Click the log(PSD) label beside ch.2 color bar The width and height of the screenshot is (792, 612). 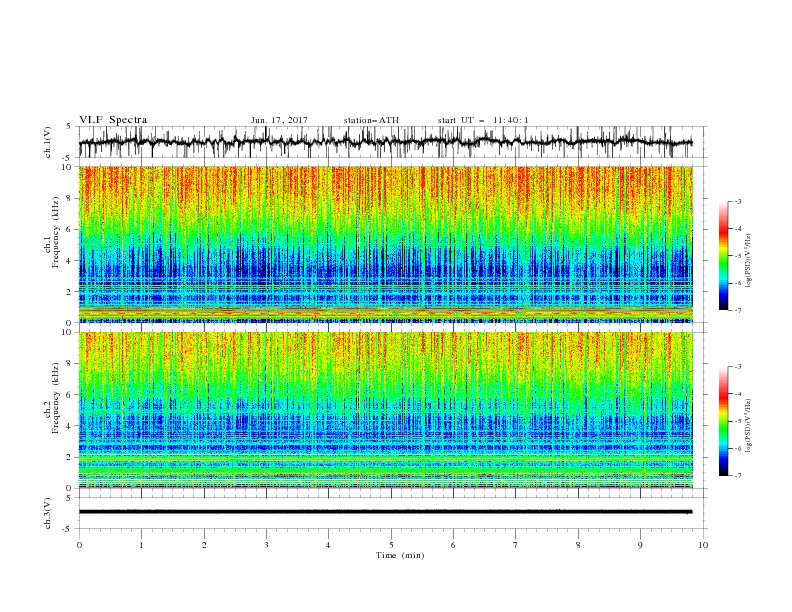click(748, 425)
